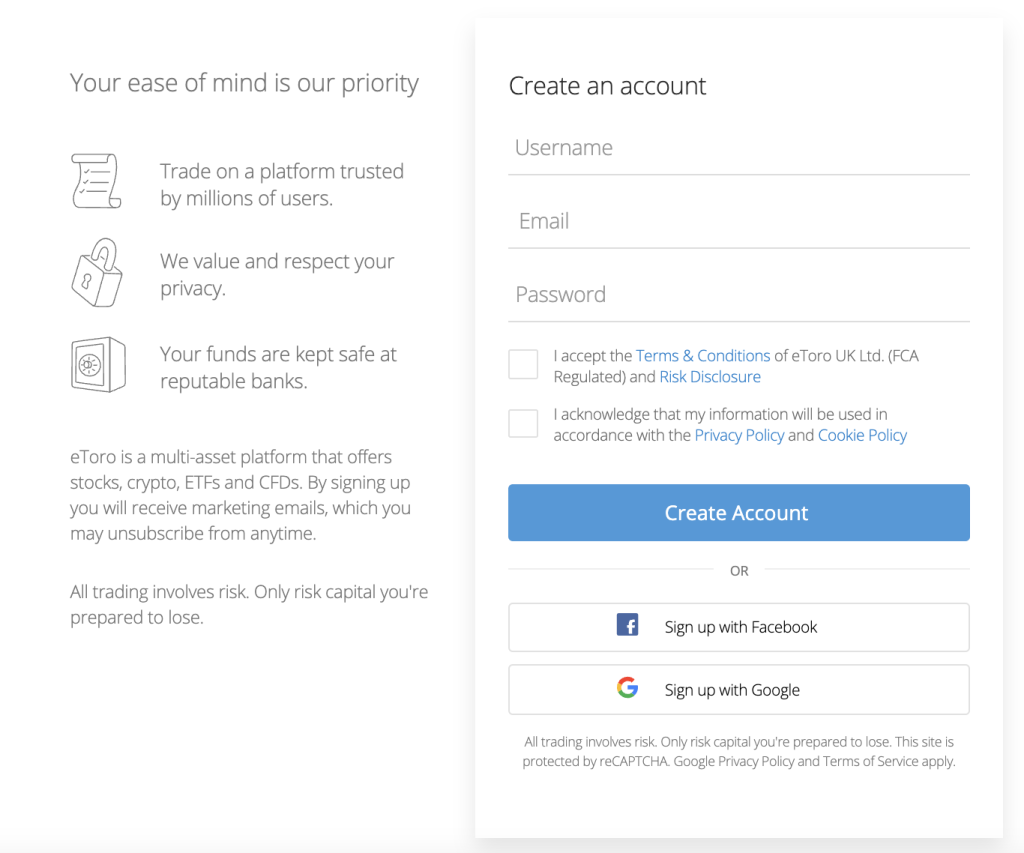The width and height of the screenshot is (1024, 853).
Task: Tick the Terms & Conditions acceptance checkbox
Action: (x=523, y=364)
